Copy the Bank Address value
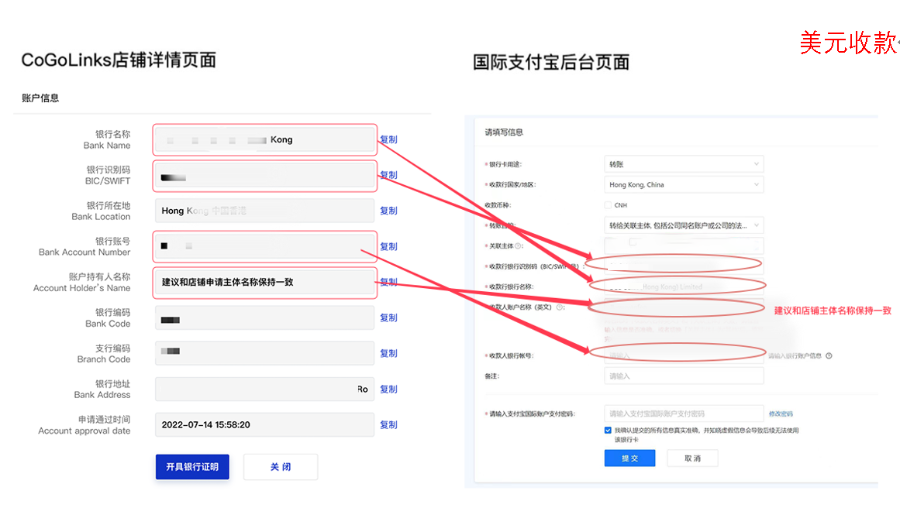900x532 pixels. [x=388, y=389]
